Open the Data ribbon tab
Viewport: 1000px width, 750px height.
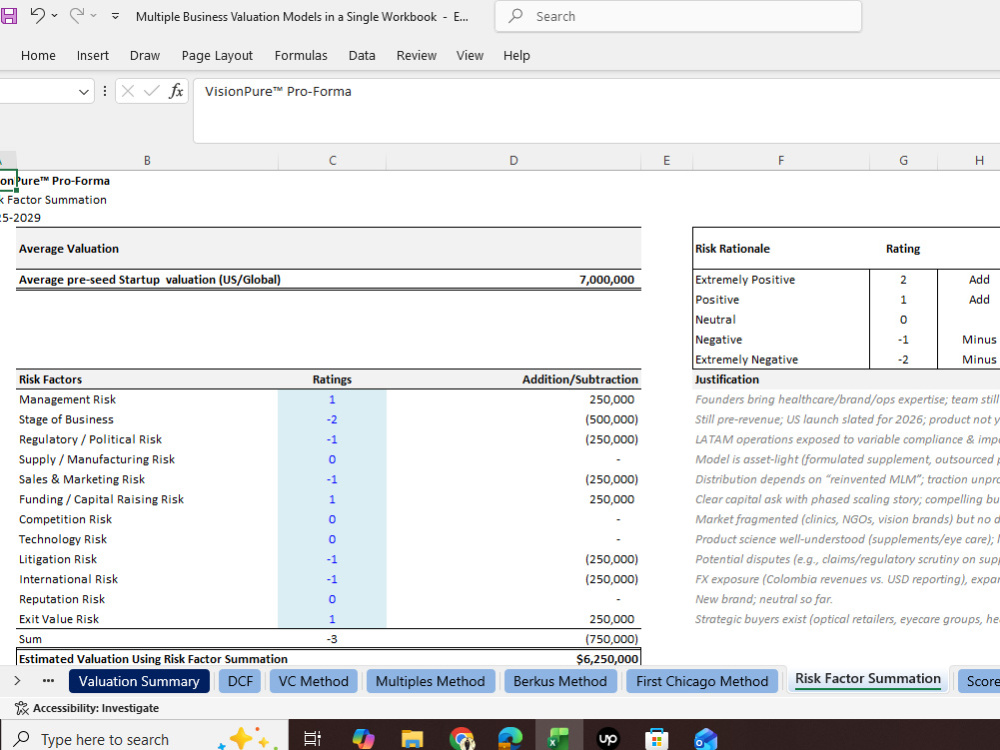362,55
